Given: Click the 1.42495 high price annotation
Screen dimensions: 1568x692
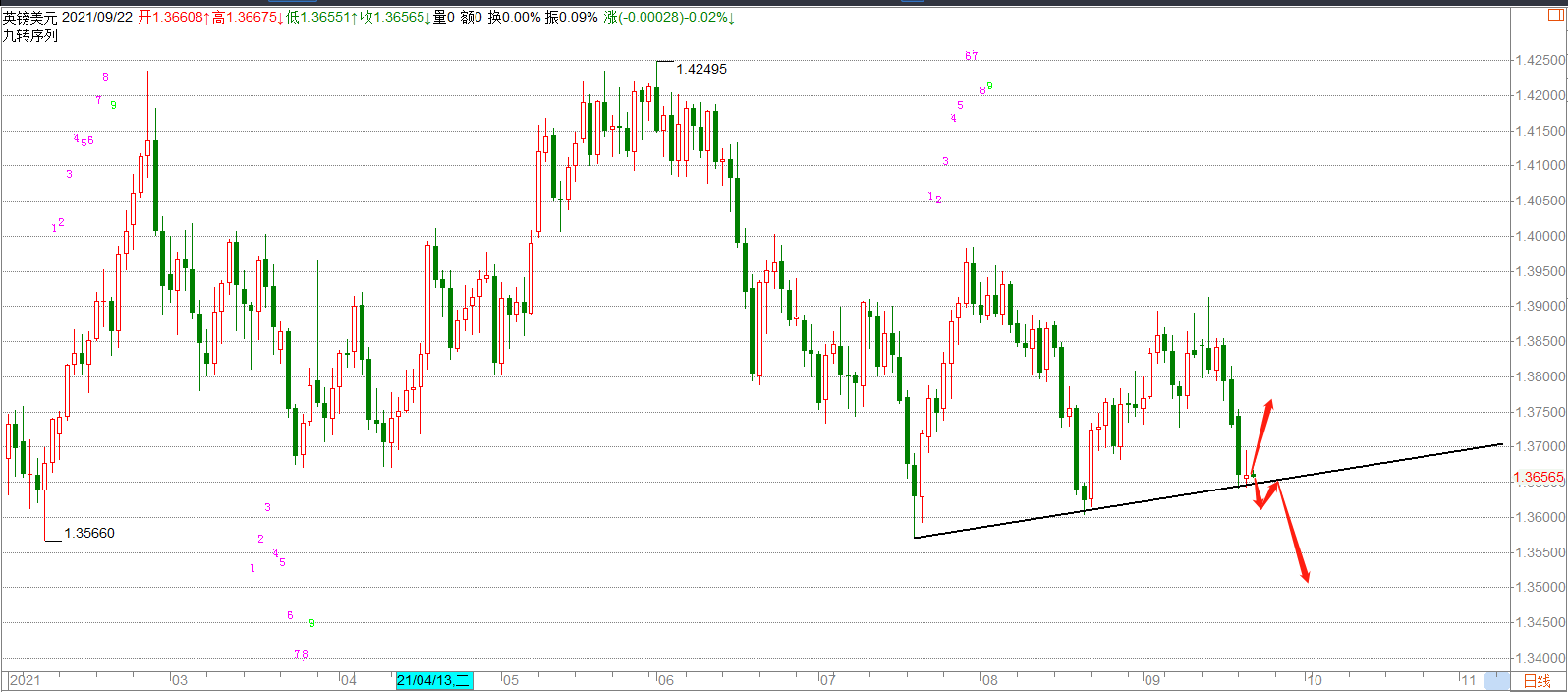Looking at the screenshot, I should (x=701, y=69).
